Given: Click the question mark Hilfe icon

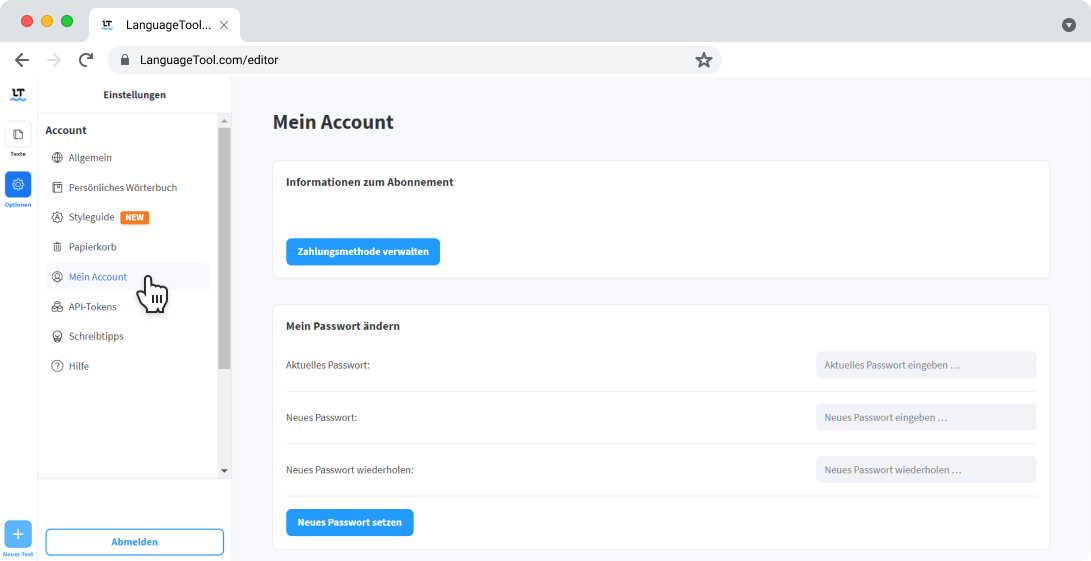Looking at the screenshot, I should point(57,366).
